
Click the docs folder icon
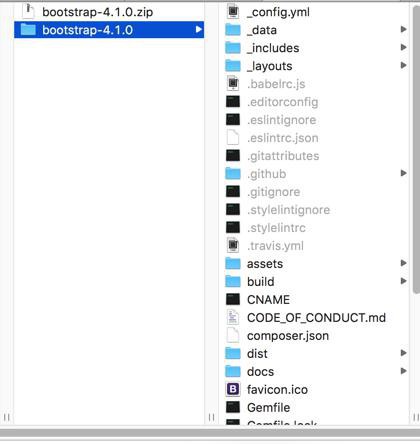[233, 372]
